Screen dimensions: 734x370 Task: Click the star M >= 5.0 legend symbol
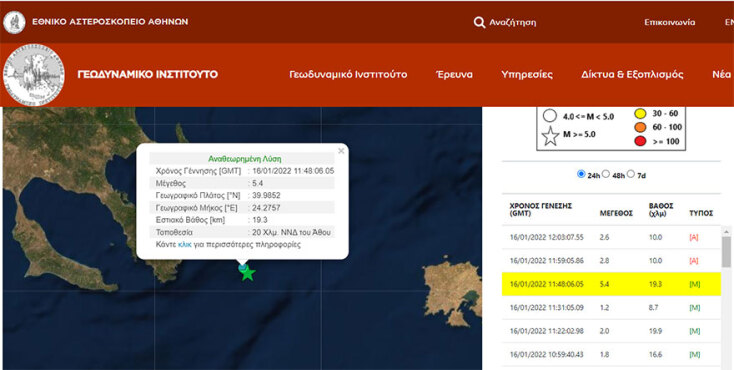[550, 136]
